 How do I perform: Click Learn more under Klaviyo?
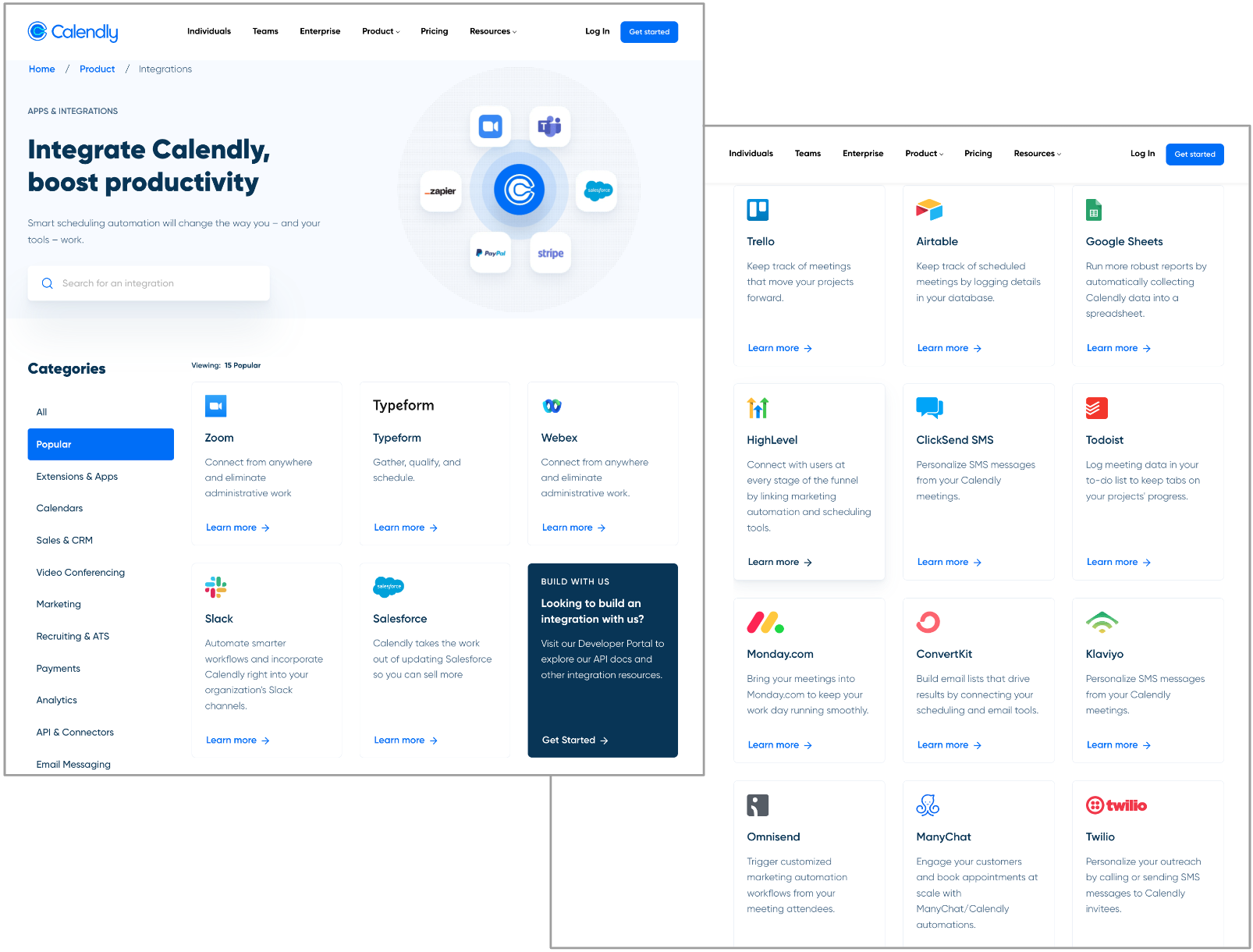pos(1117,744)
